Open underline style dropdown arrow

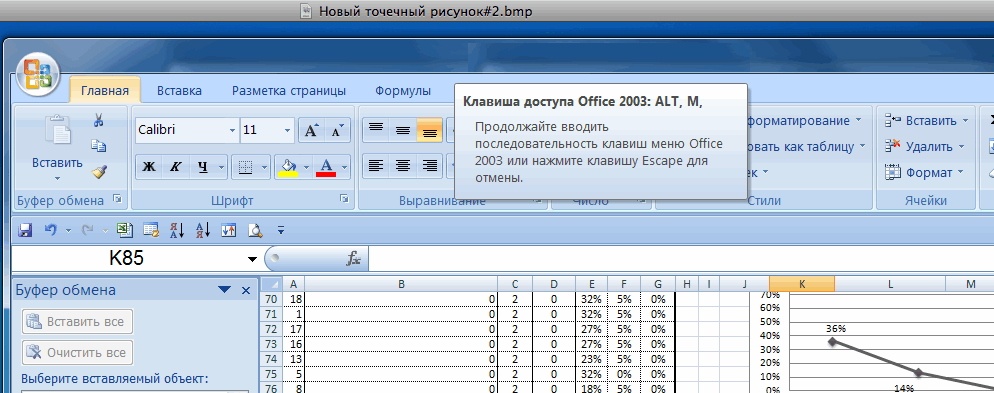pyautogui.click(x=221, y=167)
